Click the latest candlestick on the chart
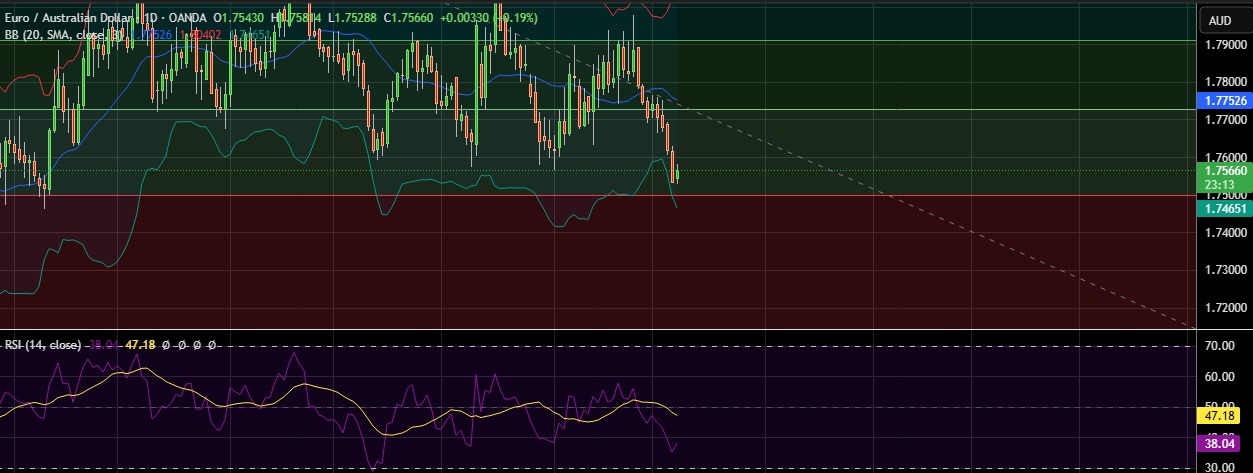 click(x=678, y=176)
